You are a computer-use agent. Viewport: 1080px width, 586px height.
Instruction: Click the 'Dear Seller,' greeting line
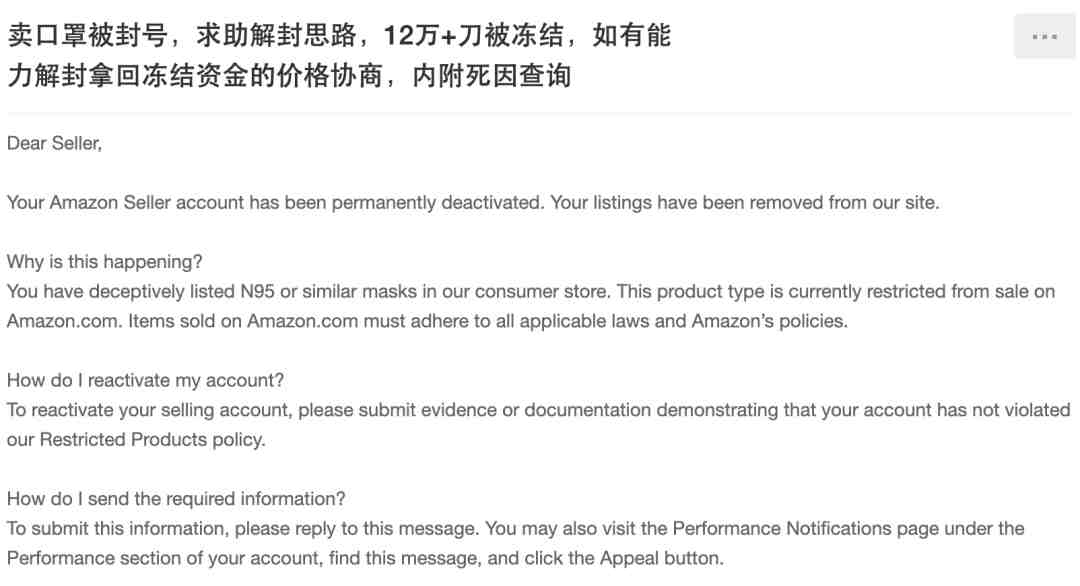click(x=54, y=143)
